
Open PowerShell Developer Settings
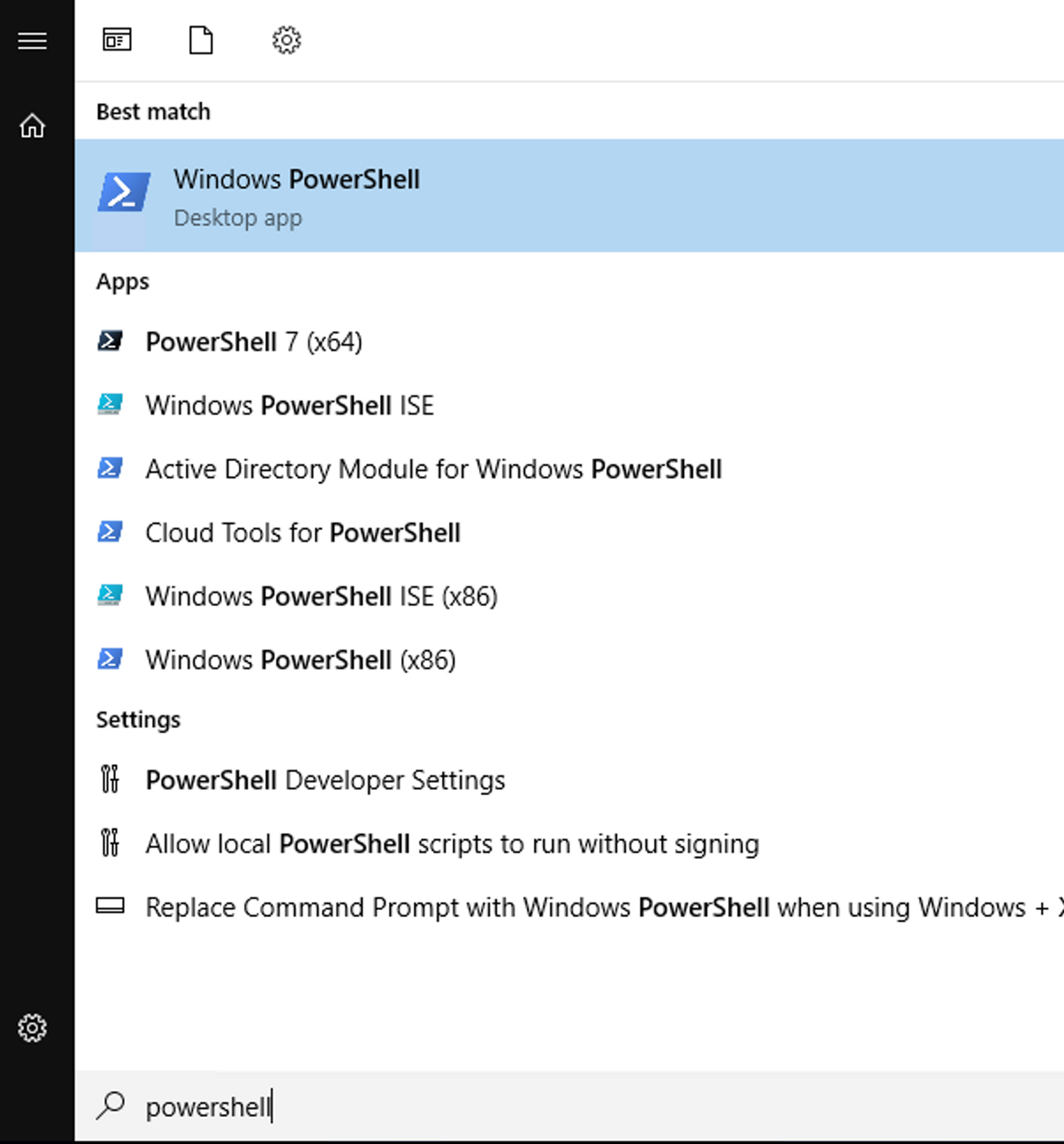(x=325, y=780)
